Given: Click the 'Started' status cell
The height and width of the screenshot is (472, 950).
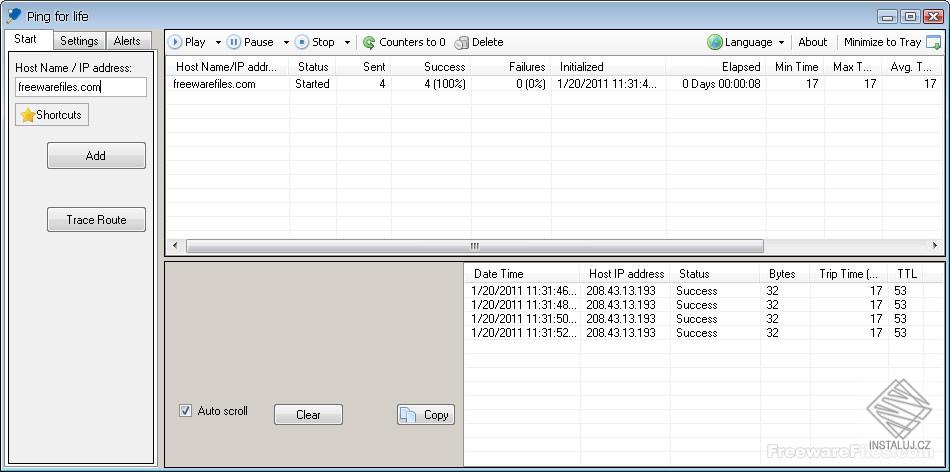Looking at the screenshot, I should (x=312, y=84).
